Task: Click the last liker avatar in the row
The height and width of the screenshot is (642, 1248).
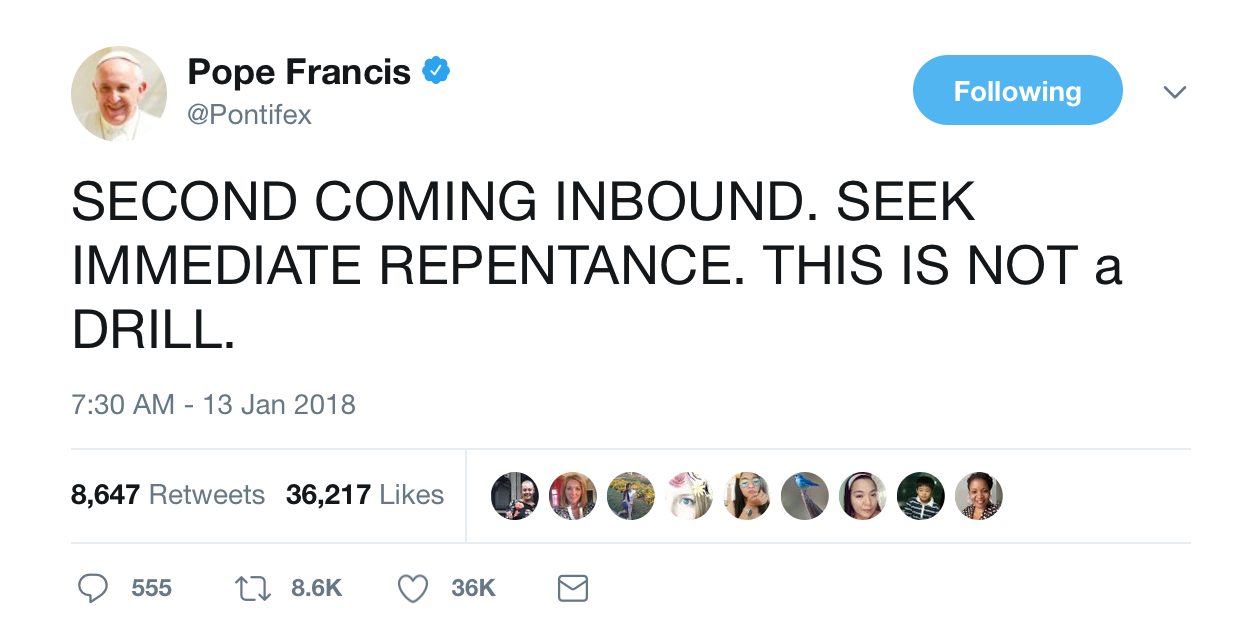Action: tap(979, 496)
